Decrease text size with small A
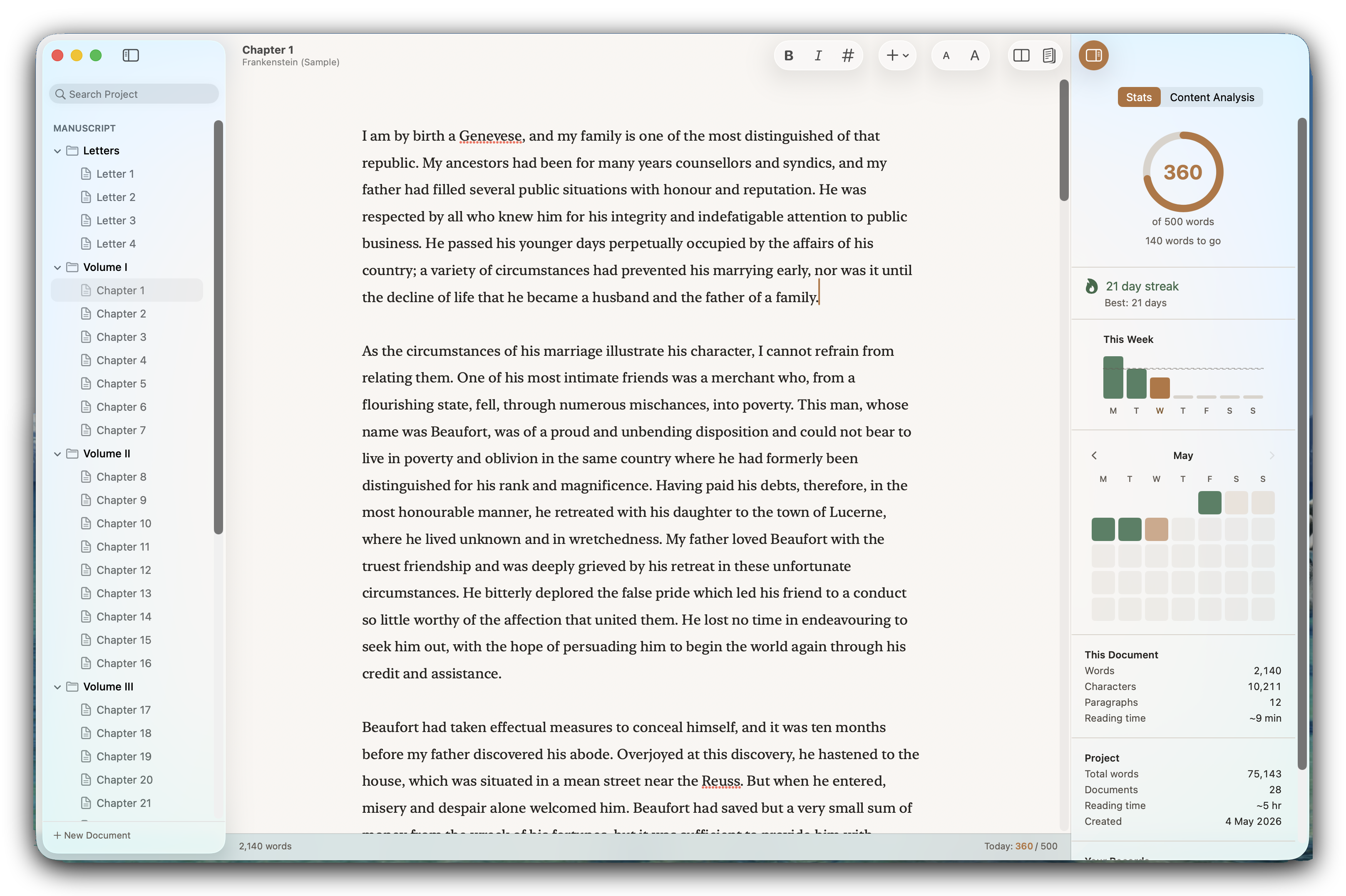 946,55
